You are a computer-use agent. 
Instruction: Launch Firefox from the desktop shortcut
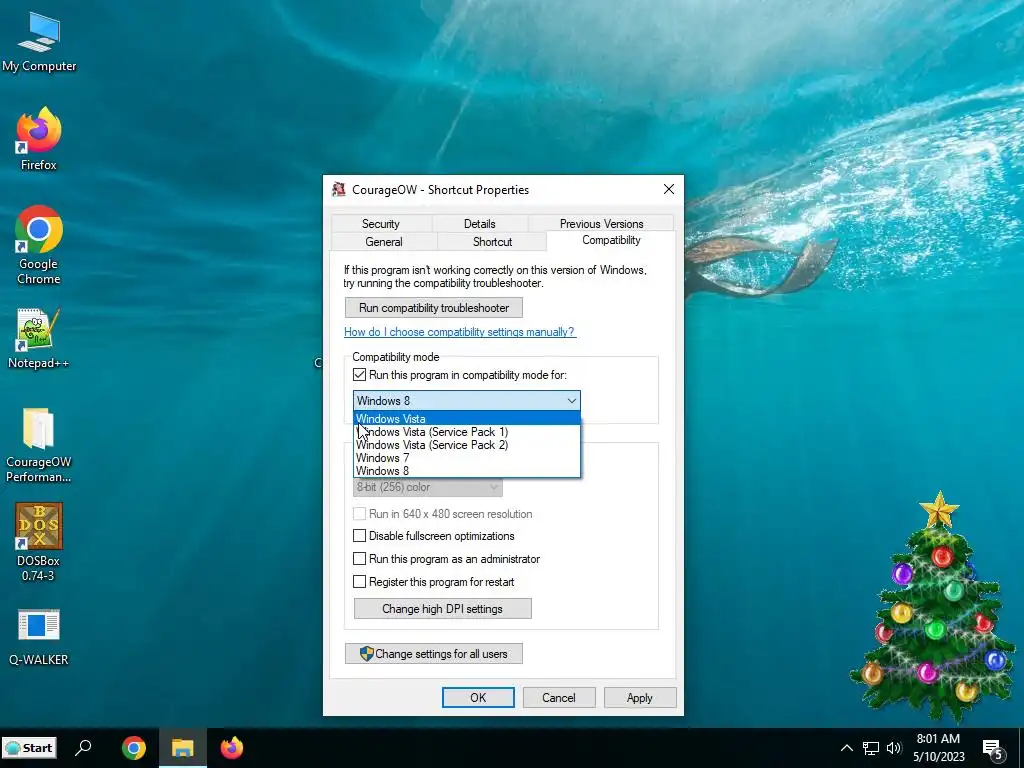(x=39, y=139)
